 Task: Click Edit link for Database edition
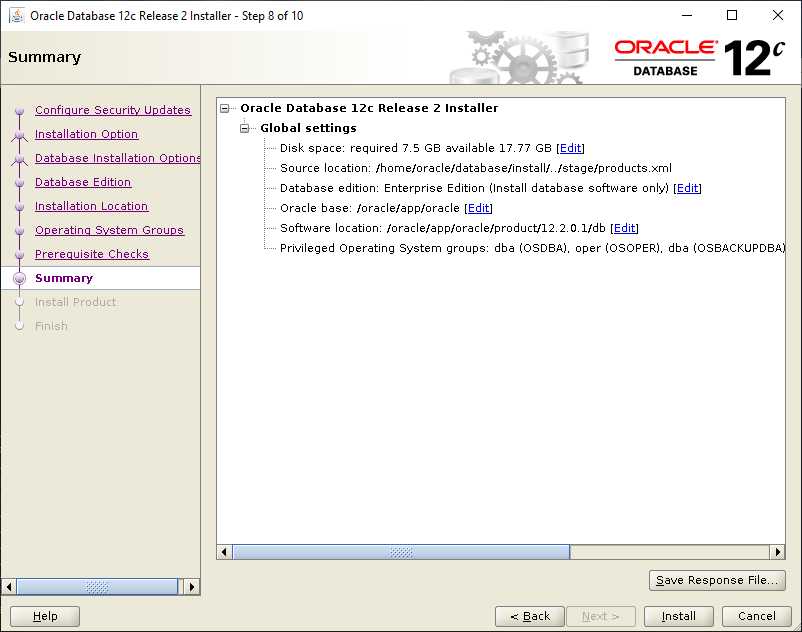point(687,188)
